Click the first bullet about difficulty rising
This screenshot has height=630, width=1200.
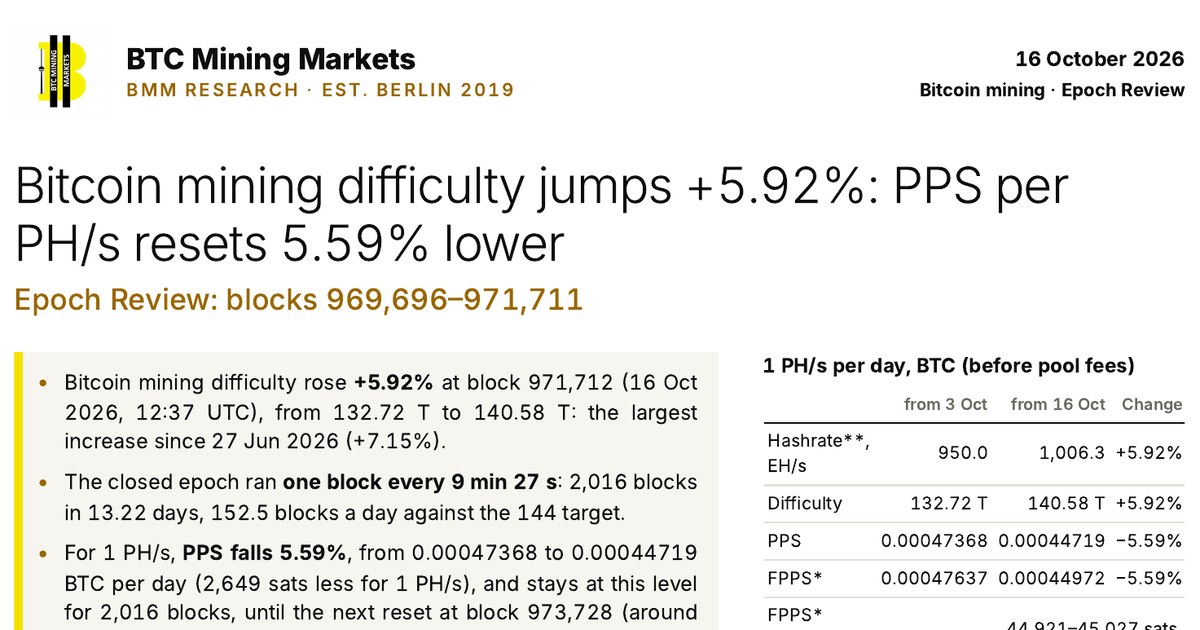[x=381, y=412]
